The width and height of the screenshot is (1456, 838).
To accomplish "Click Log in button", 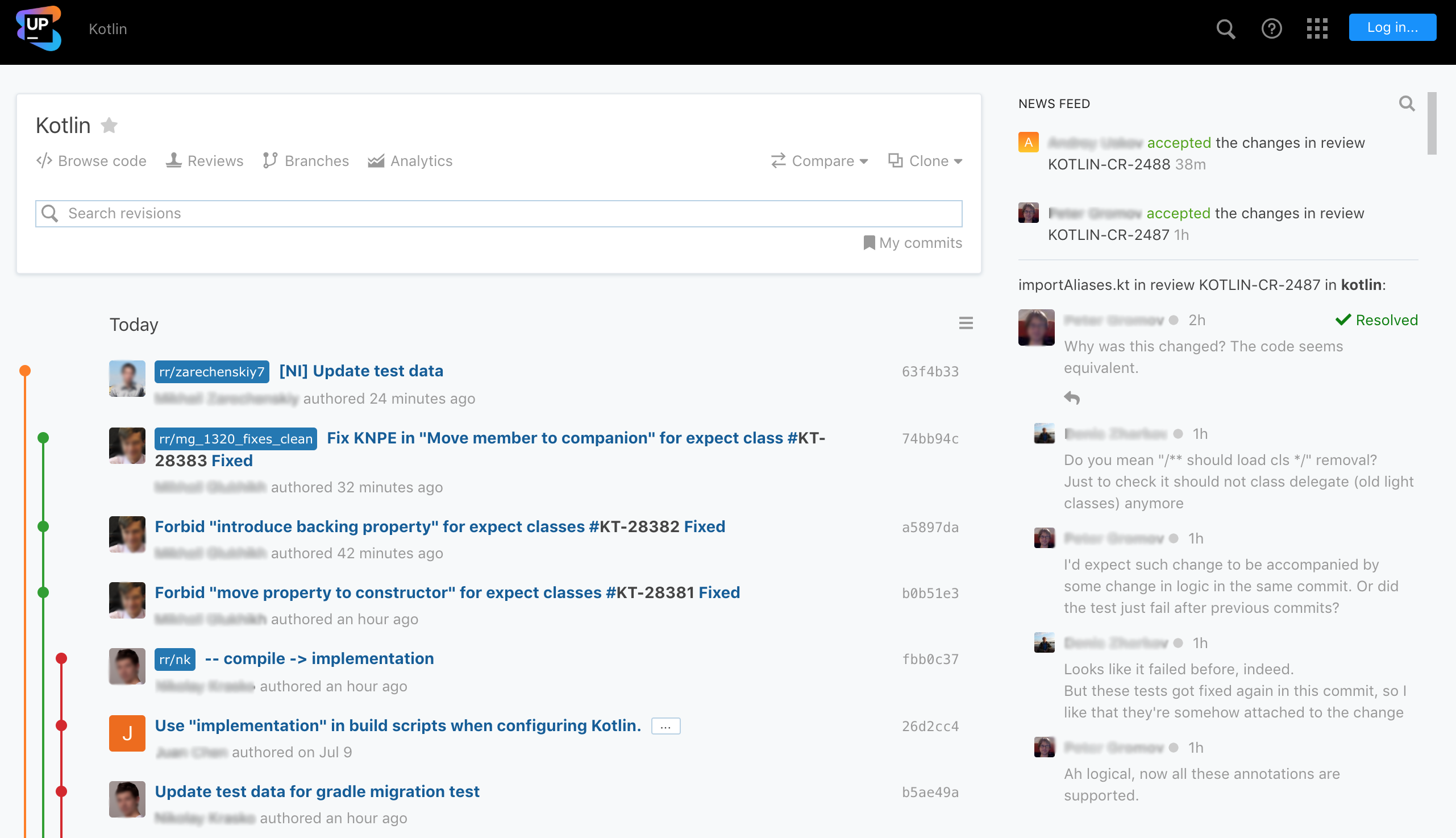I will [1392, 28].
